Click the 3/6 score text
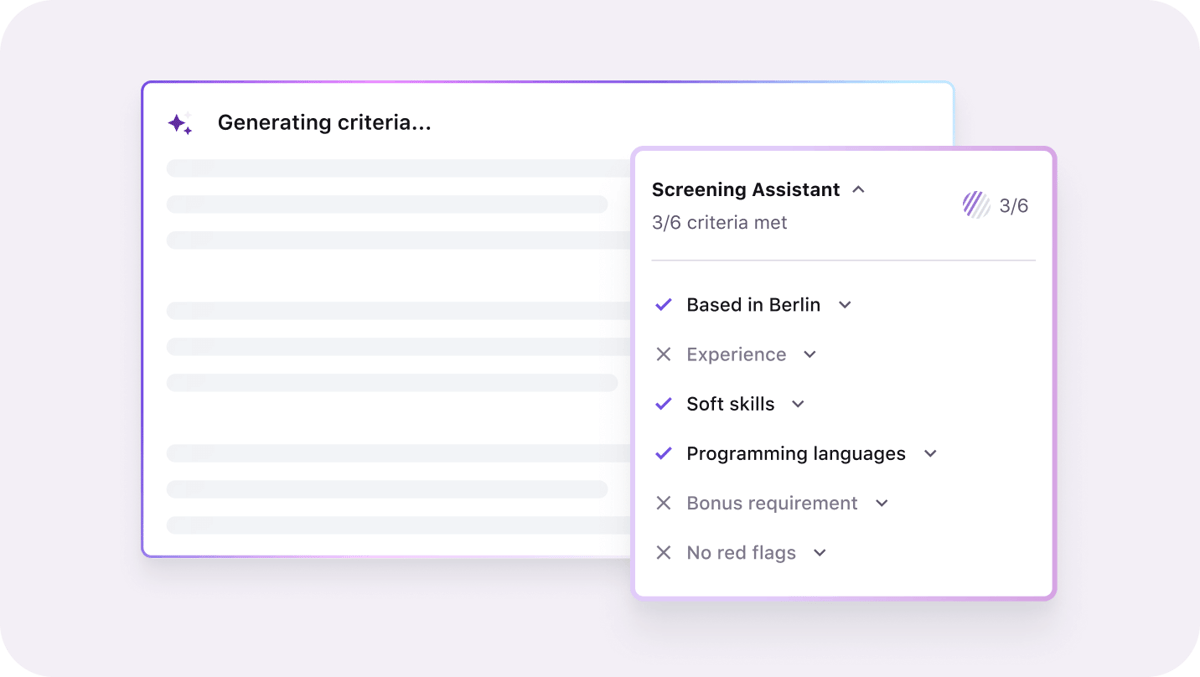Viewport: 1200px width, 677px height. click(1013, 206)
